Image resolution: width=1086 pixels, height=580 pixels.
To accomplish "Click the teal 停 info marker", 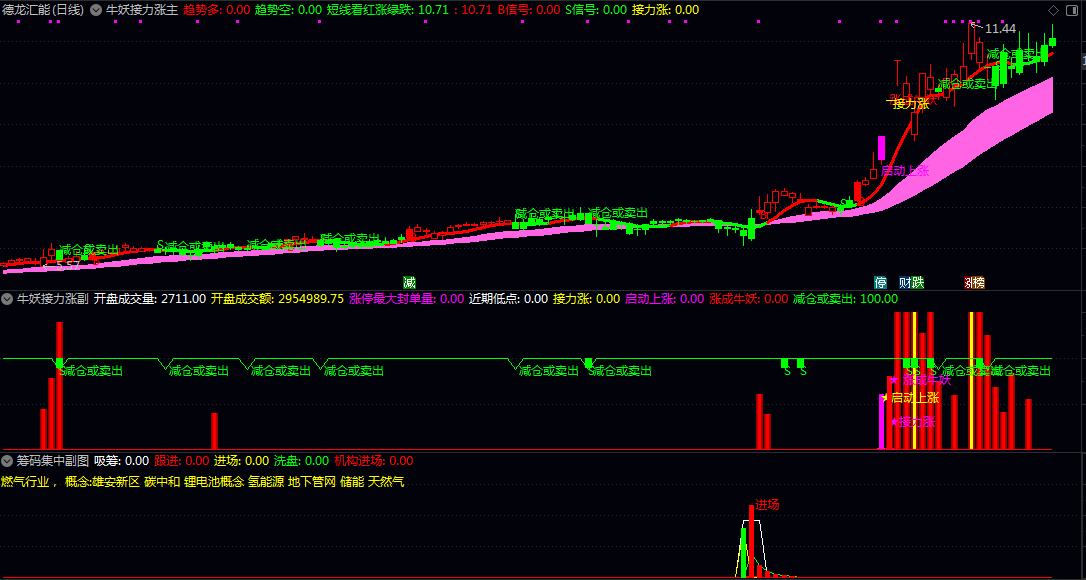I will coord(880,283).
